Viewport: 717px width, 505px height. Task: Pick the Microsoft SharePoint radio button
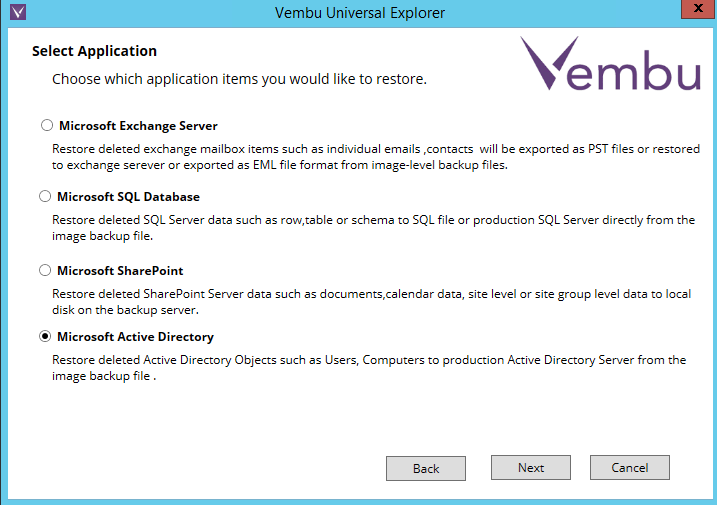[45, 270]
